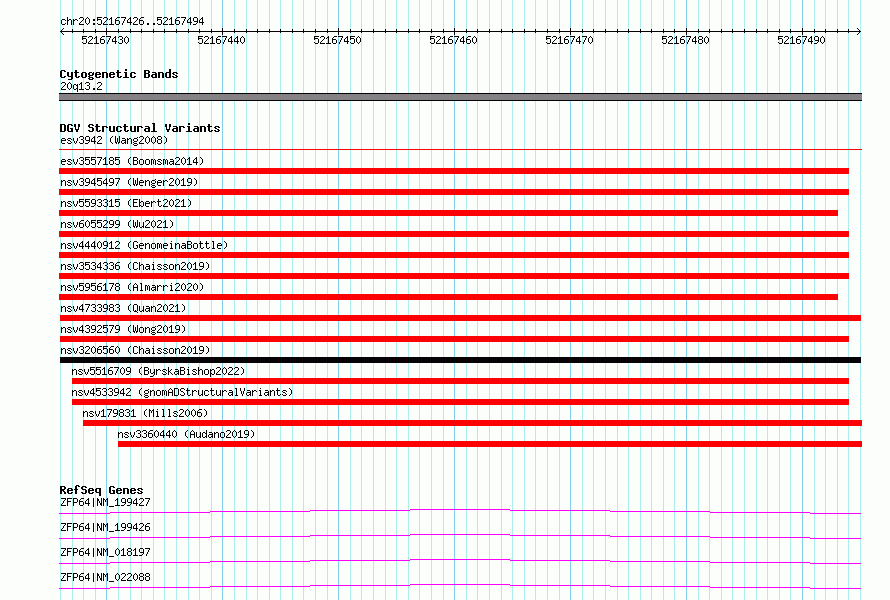Screen dimensions: 890x600
Task: Open the nsv5956178 (Almarri2020) label
Action: pos(132,287)
